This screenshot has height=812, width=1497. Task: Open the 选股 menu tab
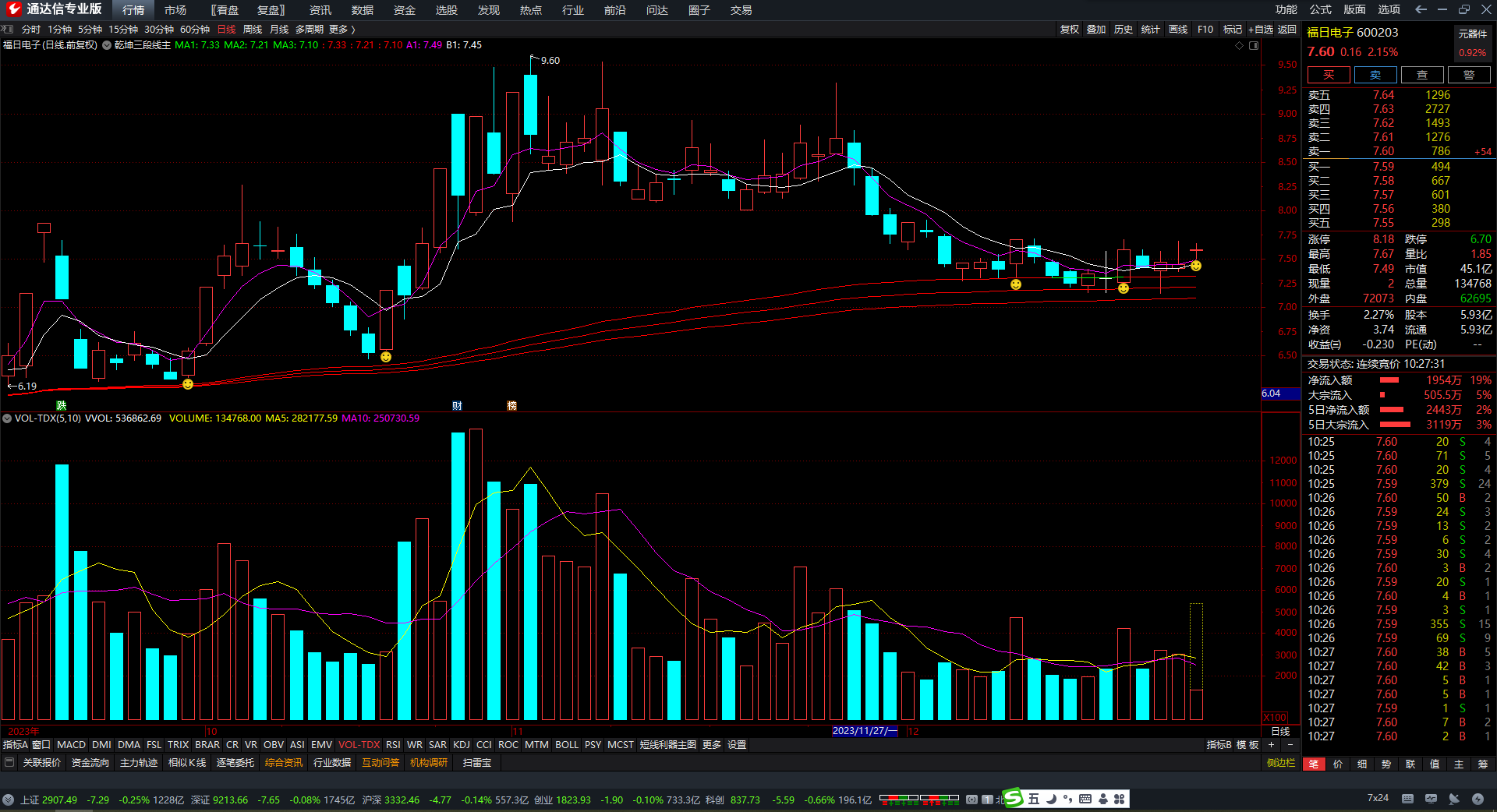tap(447, 10)
